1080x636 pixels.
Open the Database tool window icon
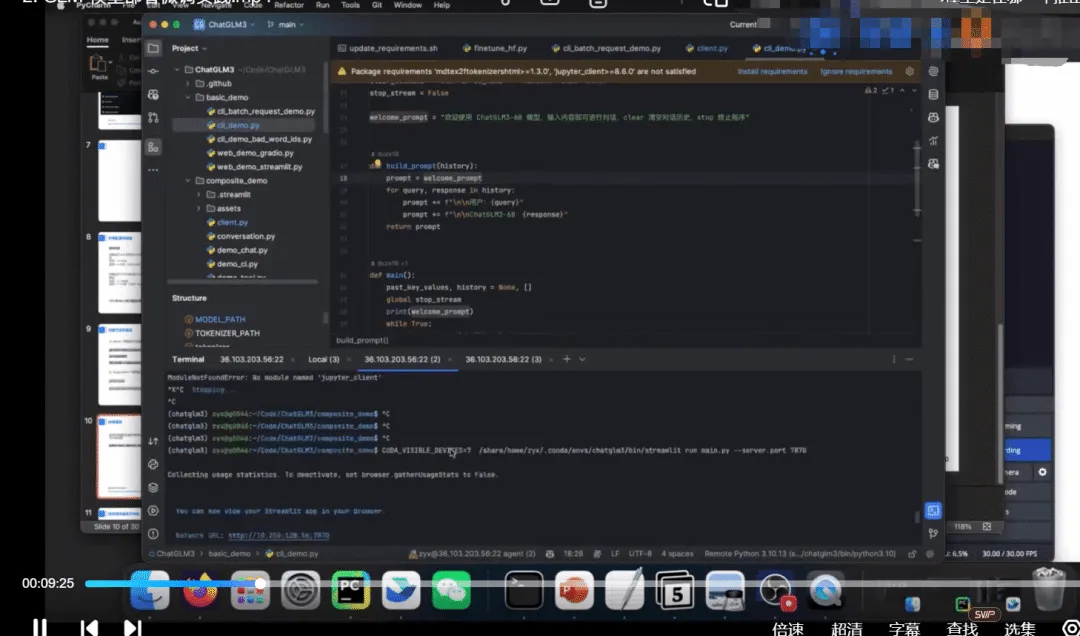coord(933,94)
